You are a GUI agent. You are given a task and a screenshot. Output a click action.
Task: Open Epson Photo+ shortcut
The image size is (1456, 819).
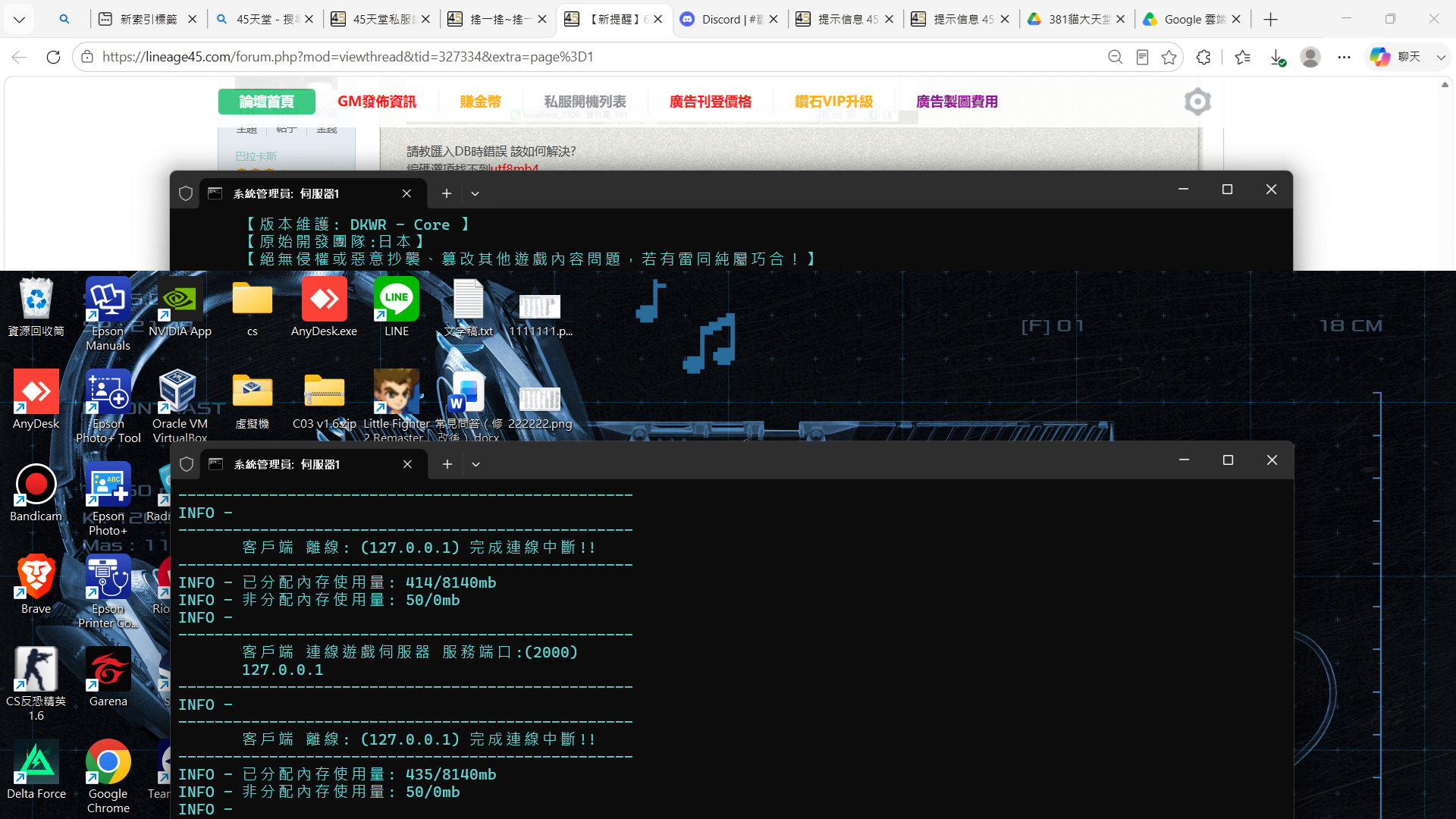pos(108,499)
